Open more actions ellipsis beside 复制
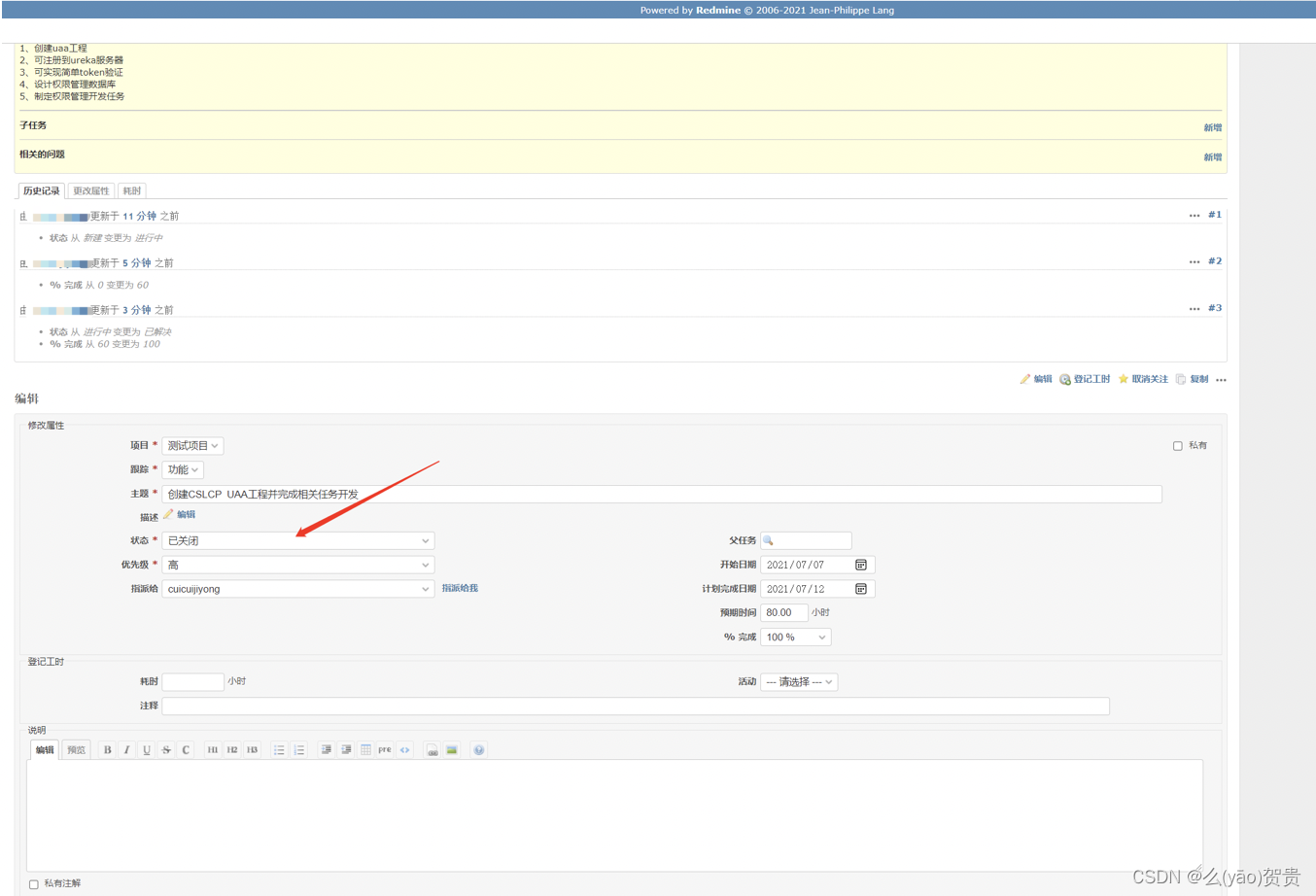1316x896 pixels. pyautogui.click(x=1221, y=380)
